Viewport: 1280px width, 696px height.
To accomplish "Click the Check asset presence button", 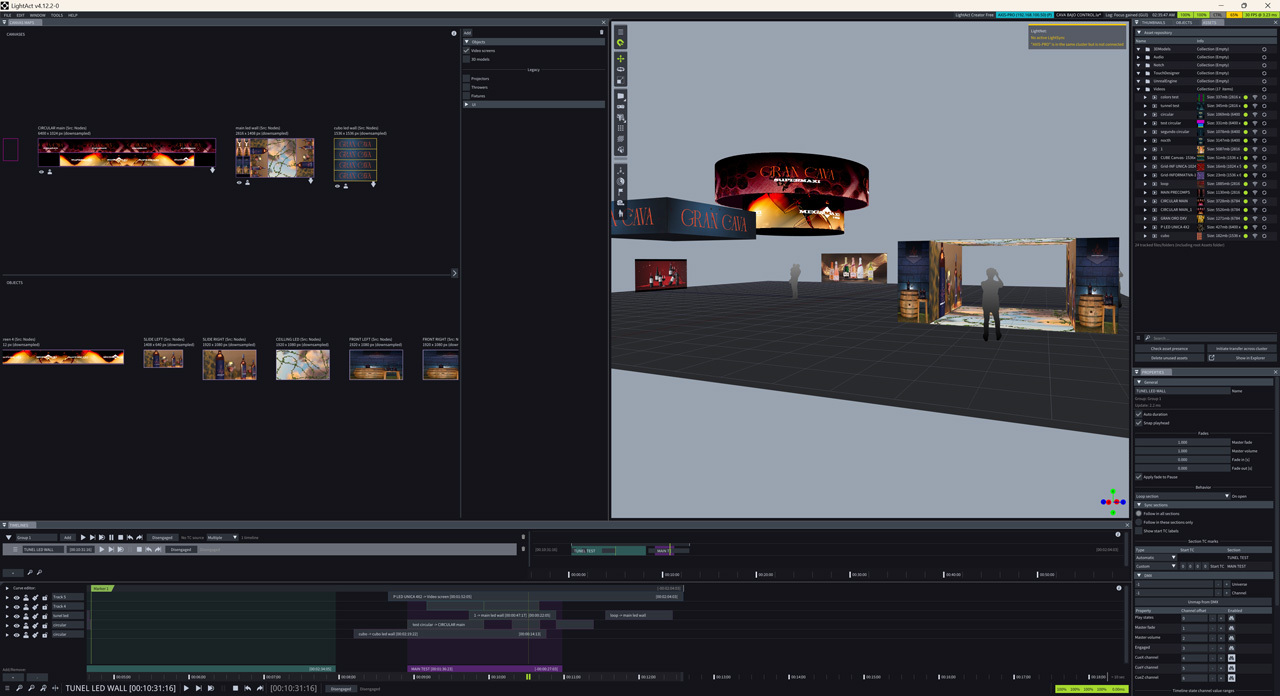I will pyautogui.click(x=1169, y=348).
